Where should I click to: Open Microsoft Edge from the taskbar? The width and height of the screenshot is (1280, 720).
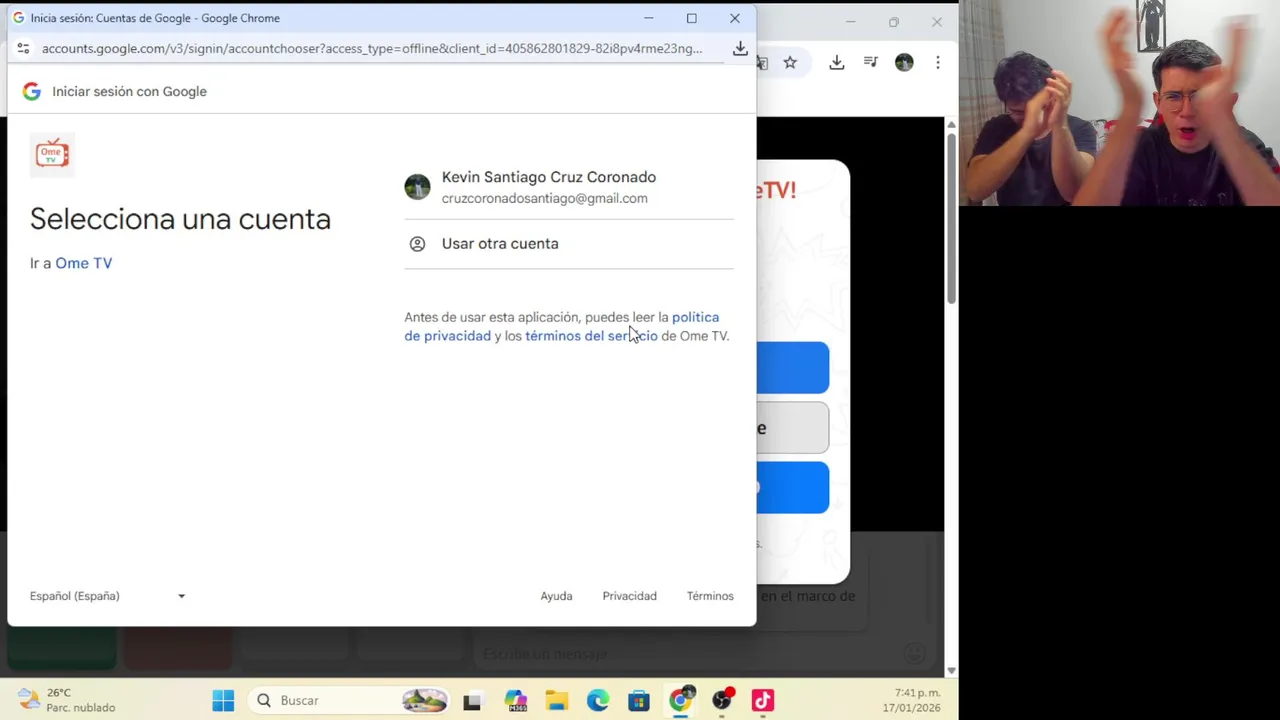tap(598, 701)
